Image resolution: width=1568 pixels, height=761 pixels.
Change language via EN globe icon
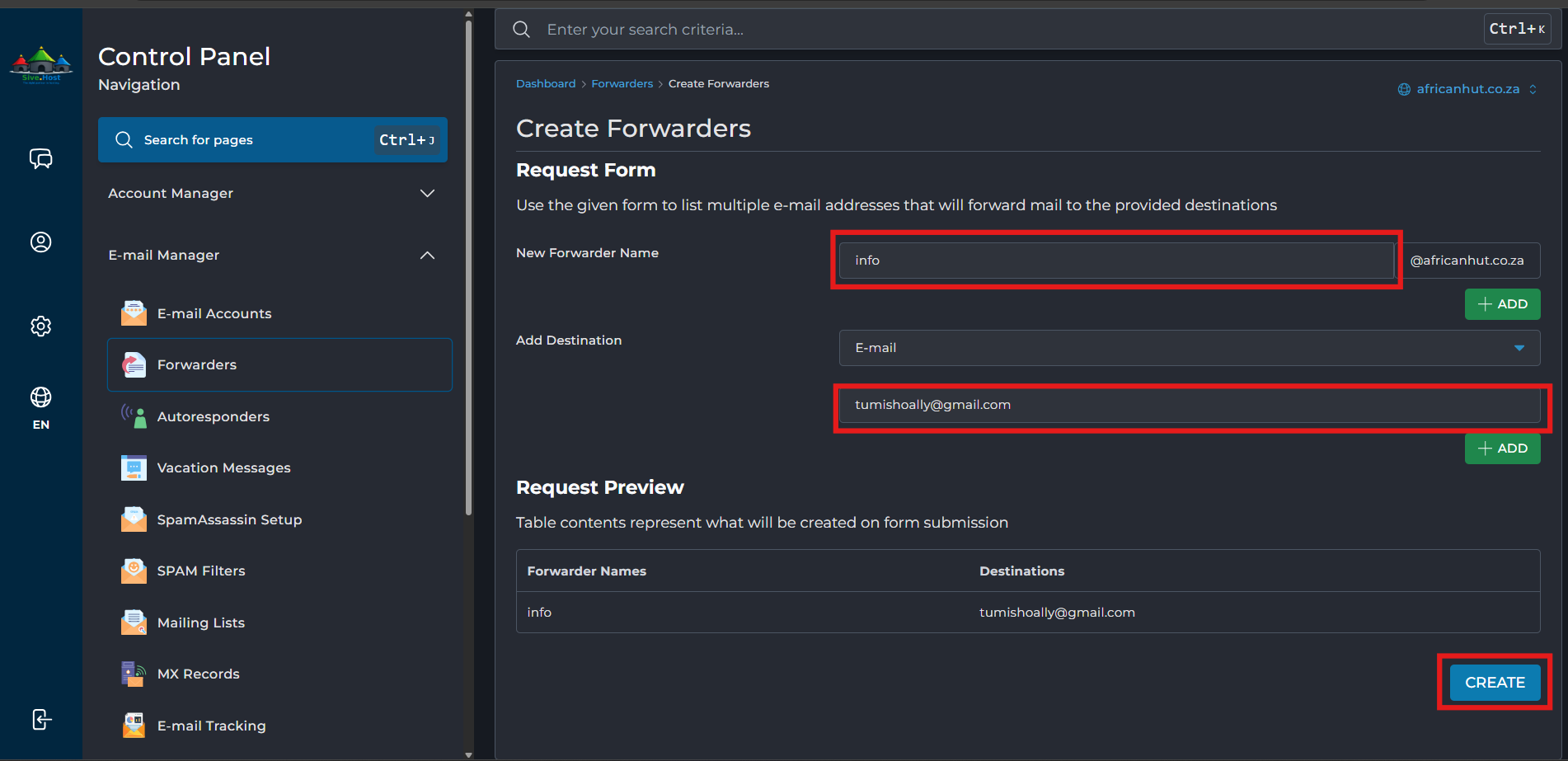40,407
